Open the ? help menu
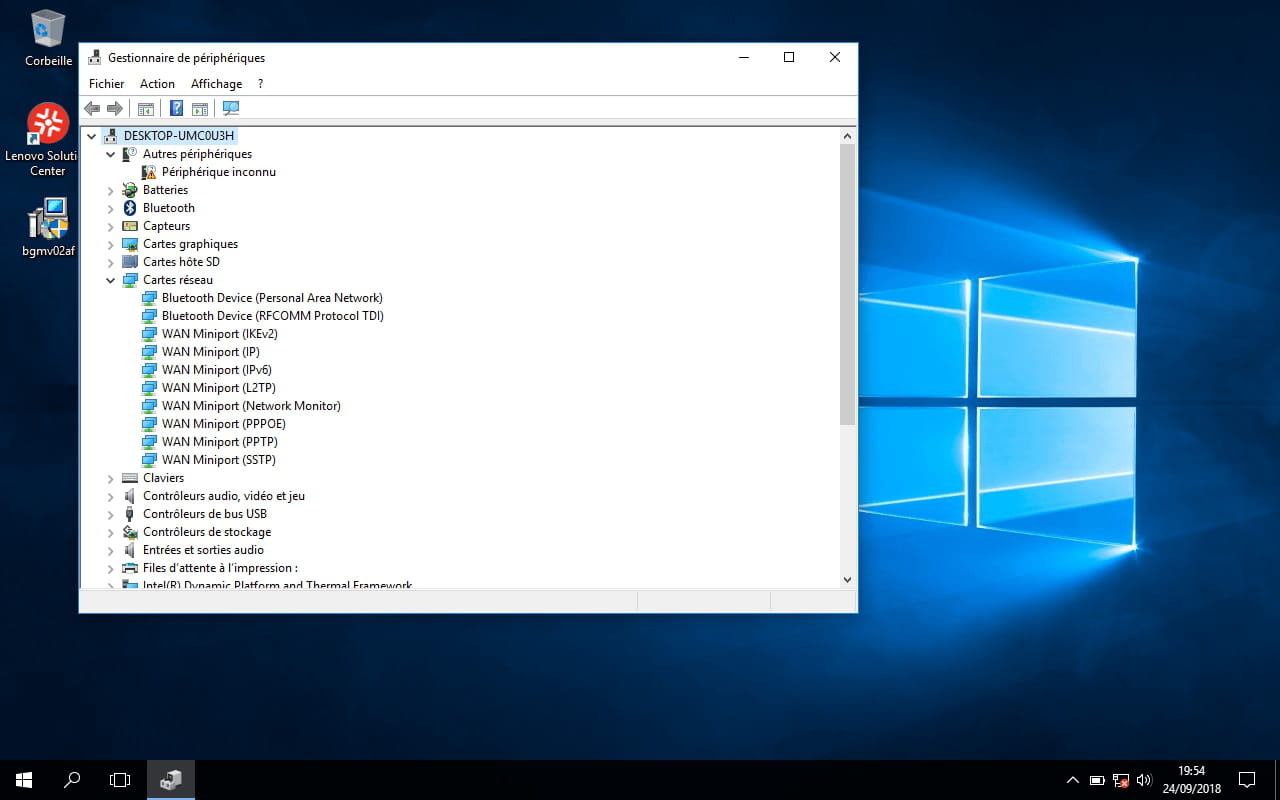This screenshot has width=1280, height=800. (x=260, y=84)
